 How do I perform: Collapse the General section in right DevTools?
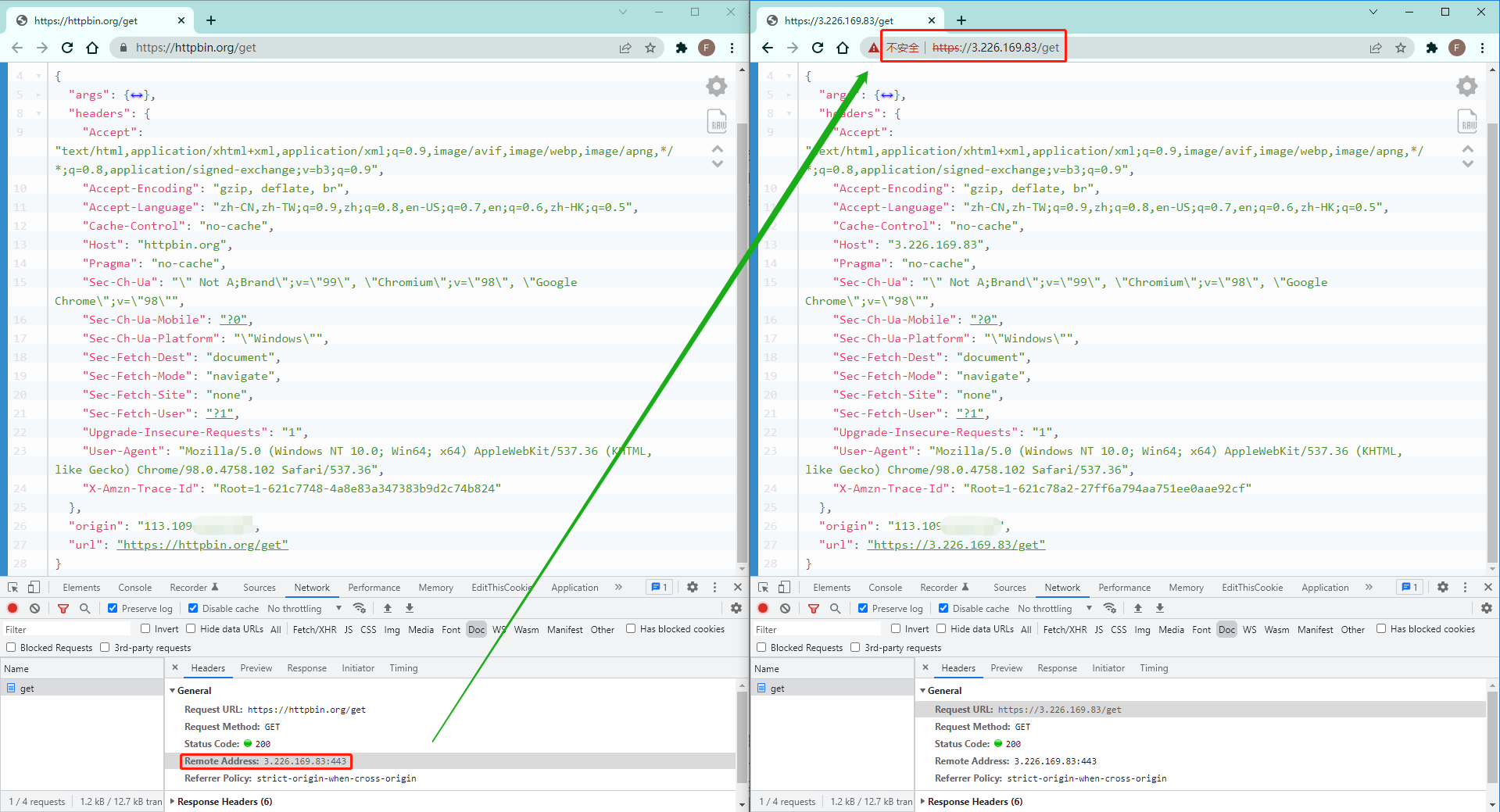(922, 691)
